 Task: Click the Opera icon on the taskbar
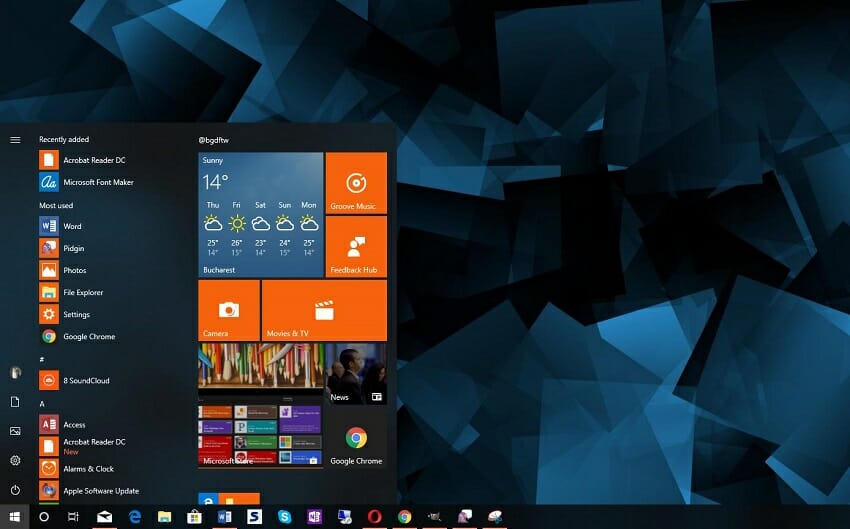coord(374,517)
